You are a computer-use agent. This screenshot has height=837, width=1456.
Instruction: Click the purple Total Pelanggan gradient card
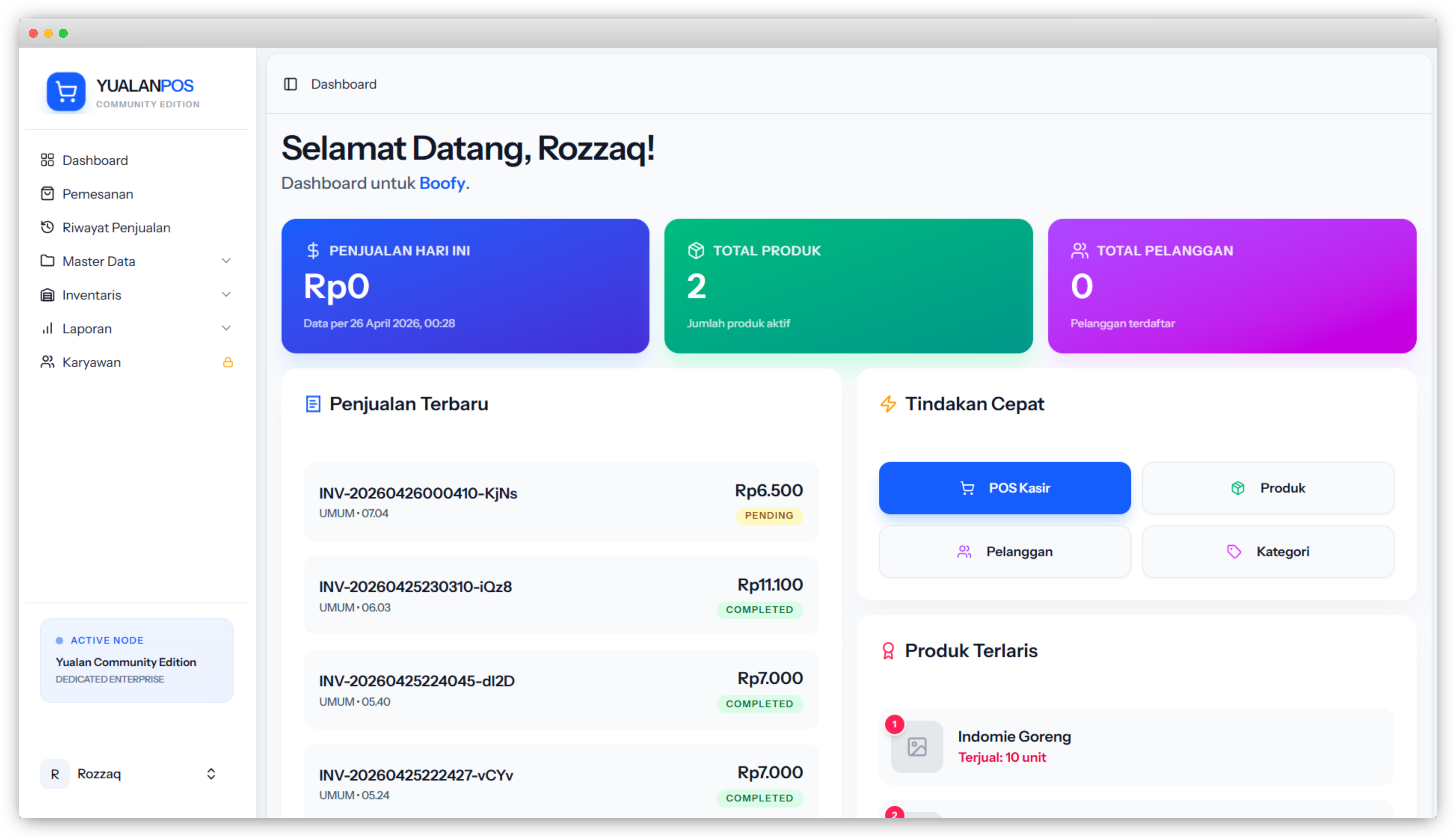coord(1231,286)
